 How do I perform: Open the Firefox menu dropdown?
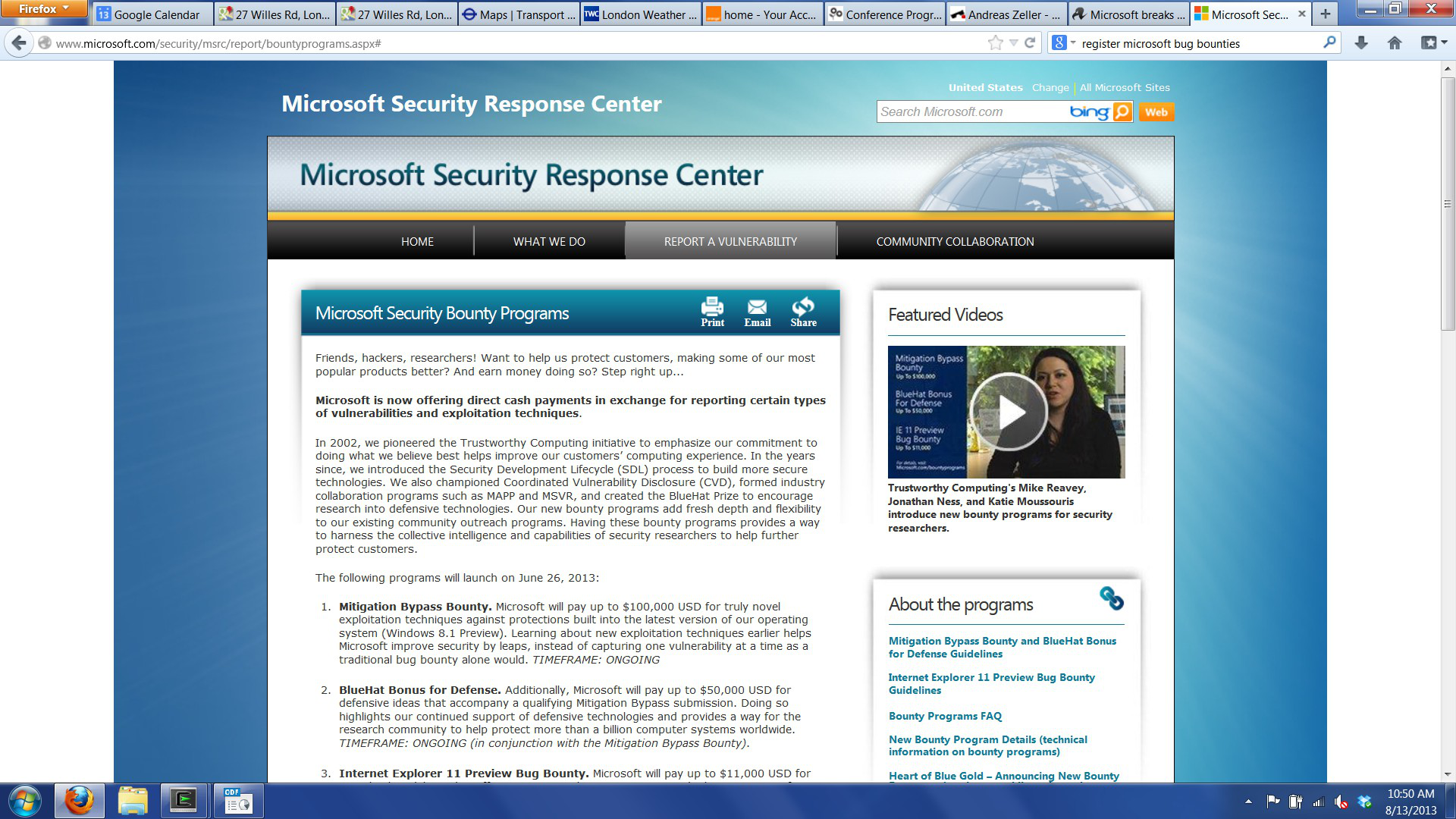(43, 9)
